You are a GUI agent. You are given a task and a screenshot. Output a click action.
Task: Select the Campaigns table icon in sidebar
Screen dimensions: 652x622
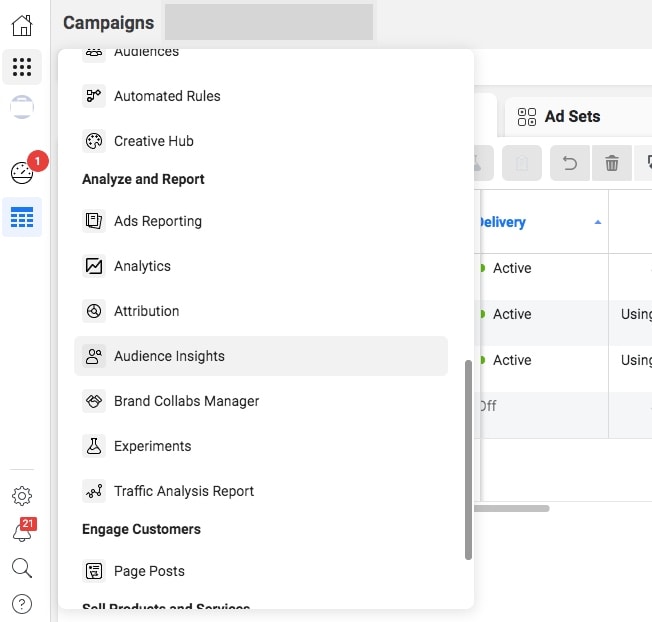22,216
